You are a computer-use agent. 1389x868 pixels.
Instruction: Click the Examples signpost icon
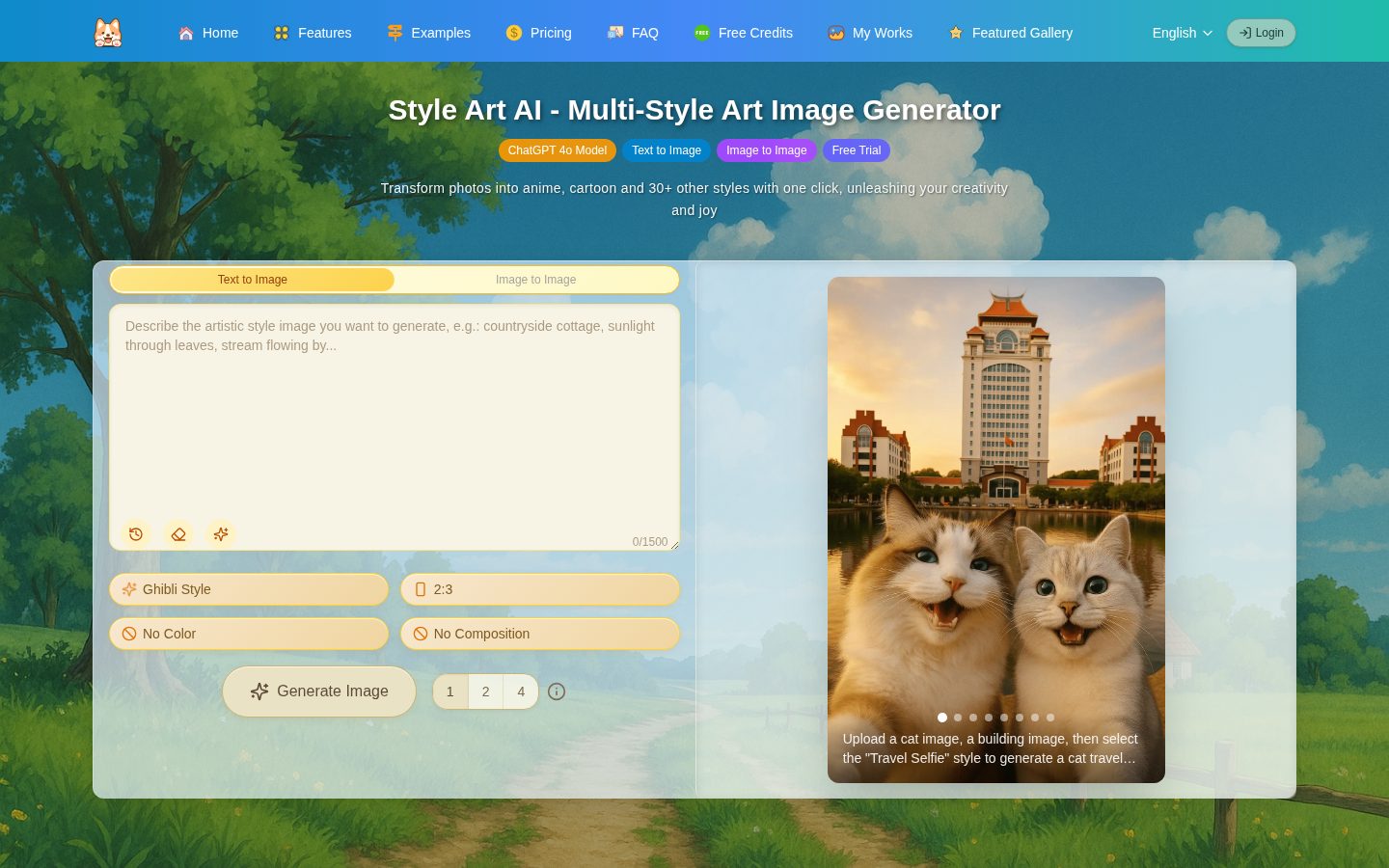(395, 33)
